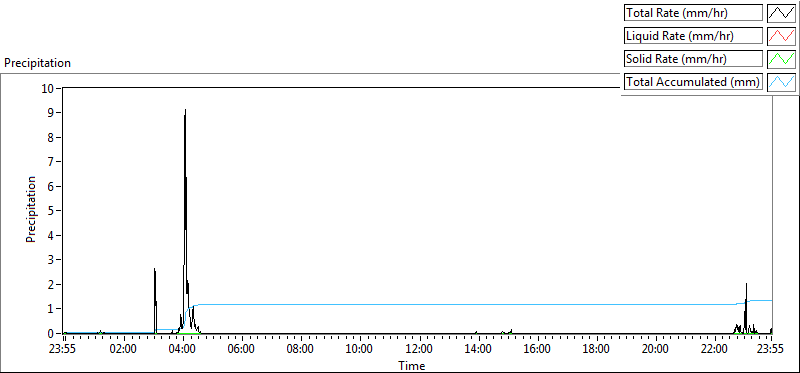Image resolution: width=800 pixels, height=373 pixels.
Task: Click the late spike near 23:00
Action: pyautogui.click(x=746, y=284)
